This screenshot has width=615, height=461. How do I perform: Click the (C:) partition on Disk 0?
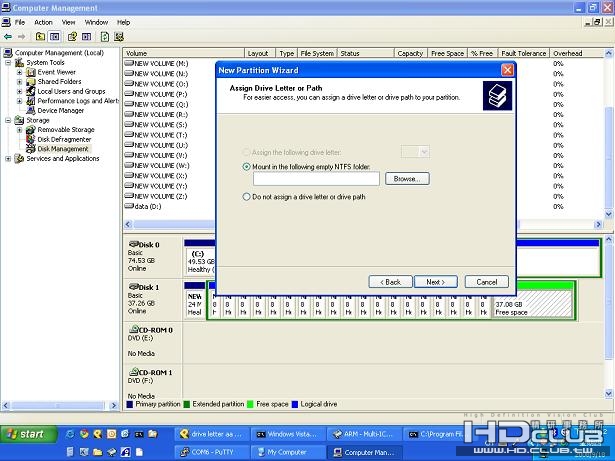[201, 262]
